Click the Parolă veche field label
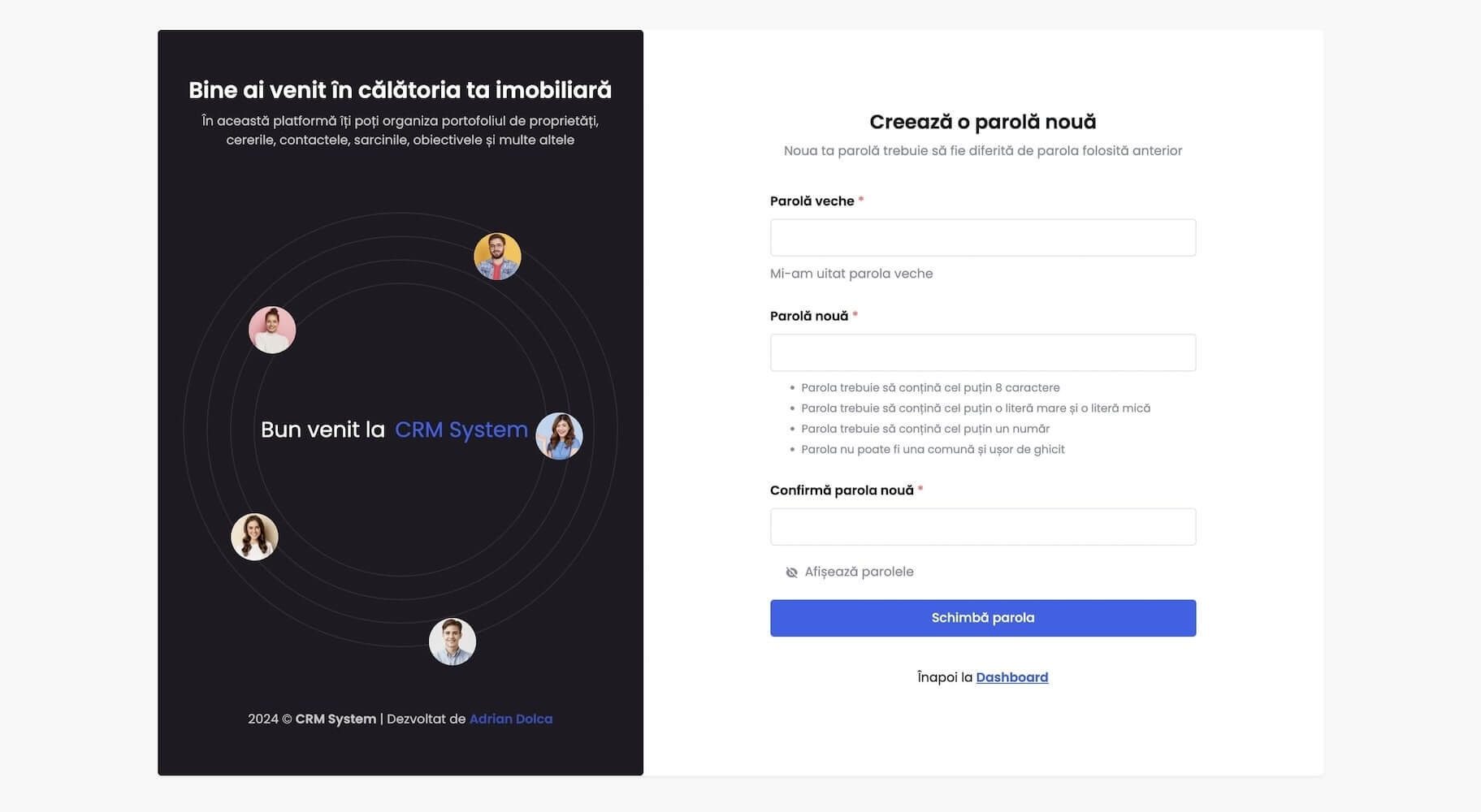This screenshot has height=812, width=1481. point(812,201)
